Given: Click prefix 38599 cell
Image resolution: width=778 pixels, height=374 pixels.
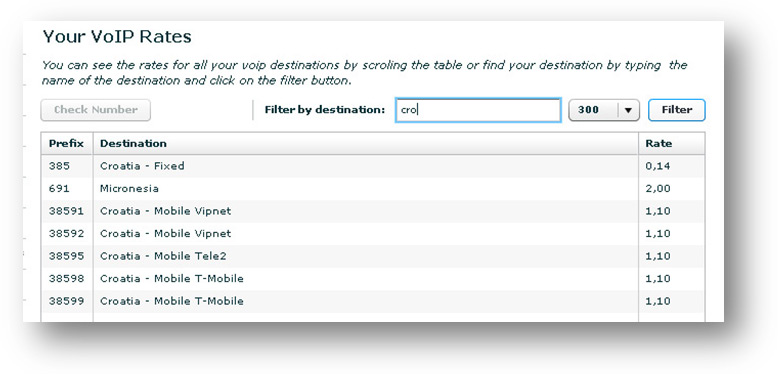Looking at the screenshot, I should 66,301.
